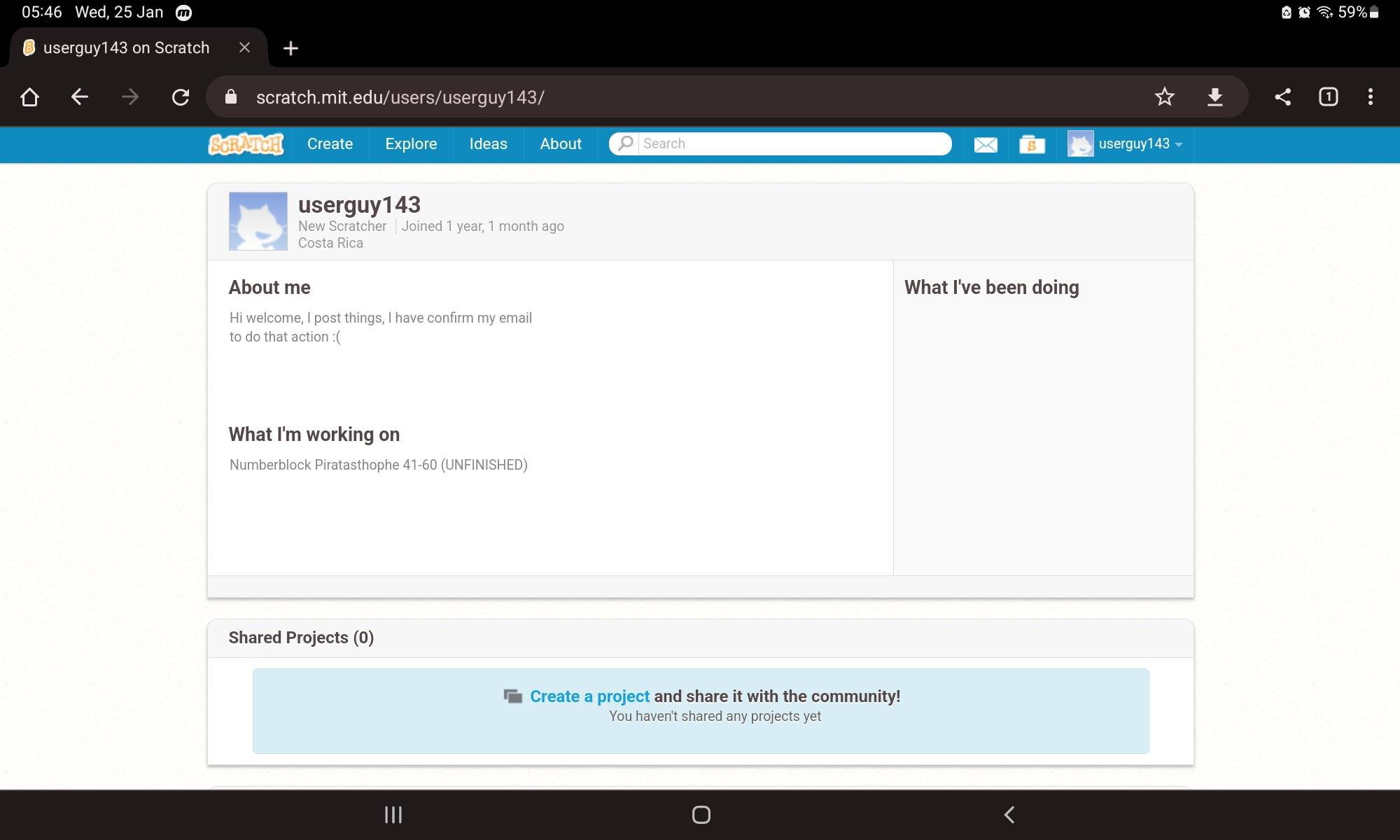1400x840 pixels.
Task: Tap the Android recent apps button
Action: (x=393, y=815)
